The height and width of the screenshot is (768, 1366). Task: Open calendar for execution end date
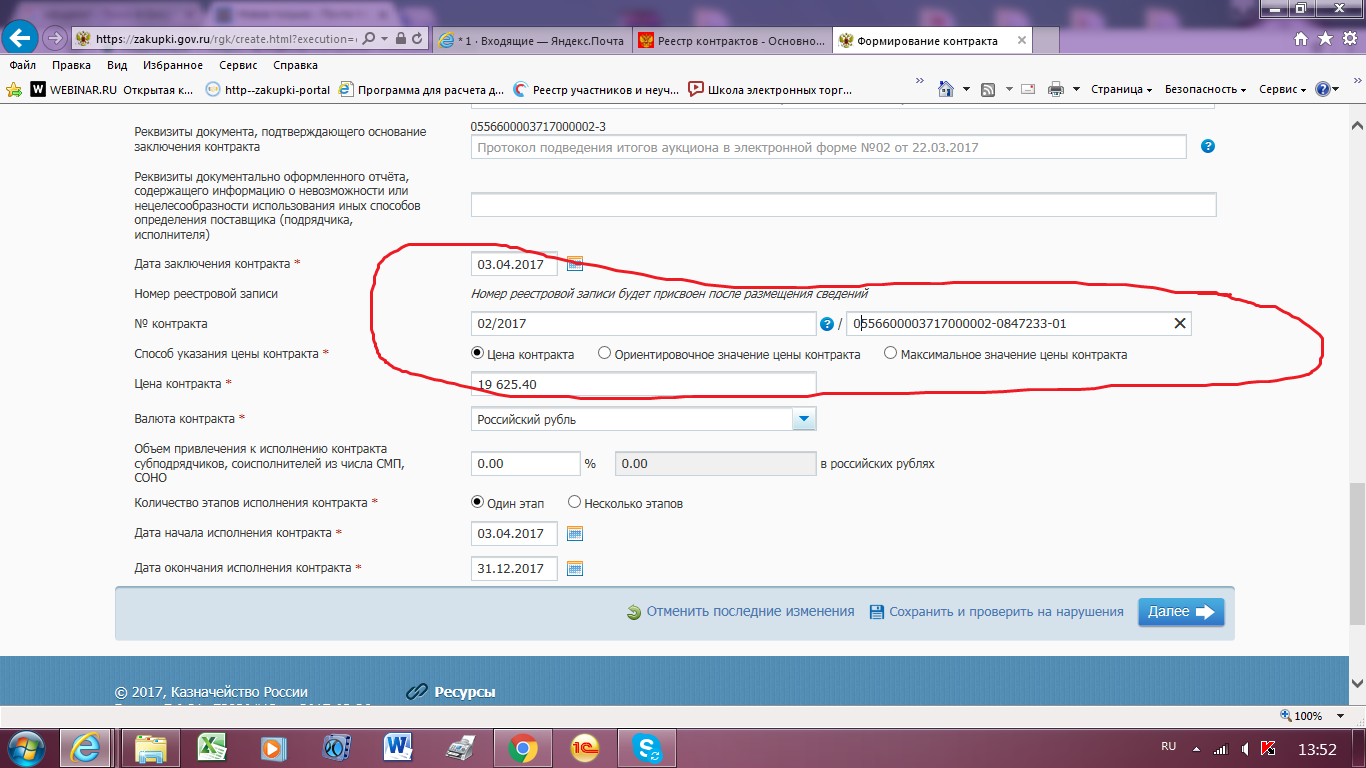tap(575, 568)
